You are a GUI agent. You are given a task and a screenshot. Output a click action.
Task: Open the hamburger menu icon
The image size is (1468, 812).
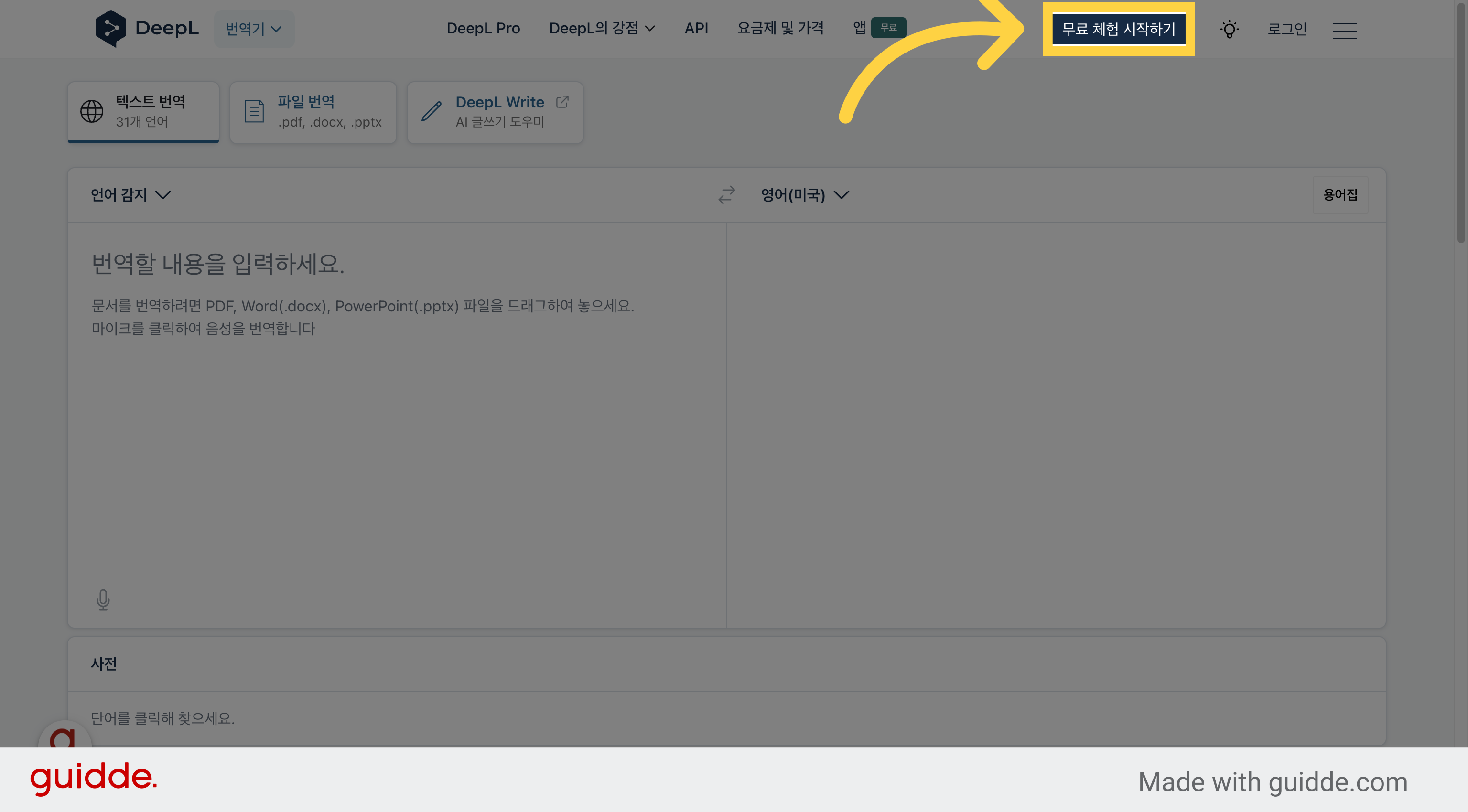pos(1345,30)
